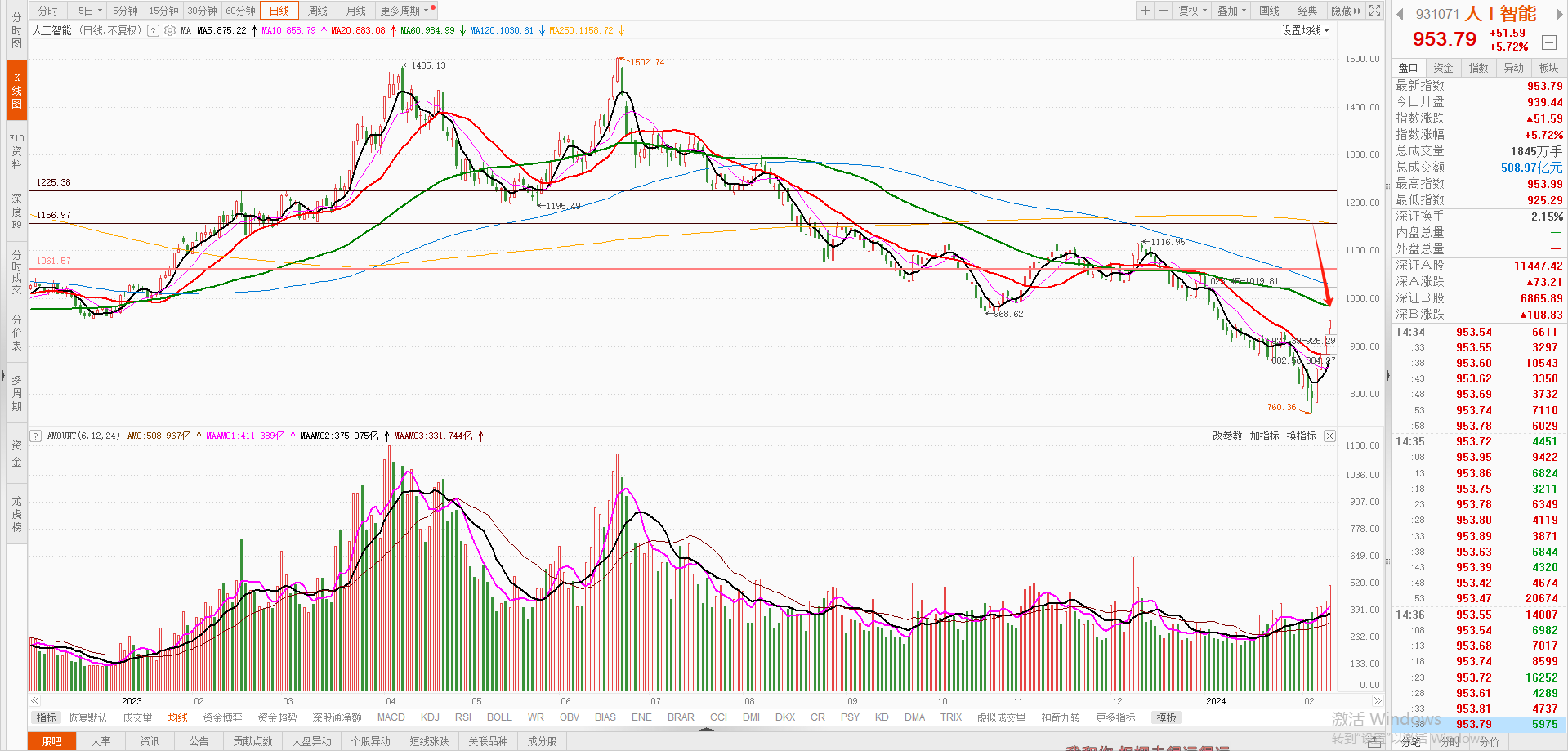Switch to the 周线 weekly chart tab
This screenshot has height=751, width=1568.
tap(318, 11)
